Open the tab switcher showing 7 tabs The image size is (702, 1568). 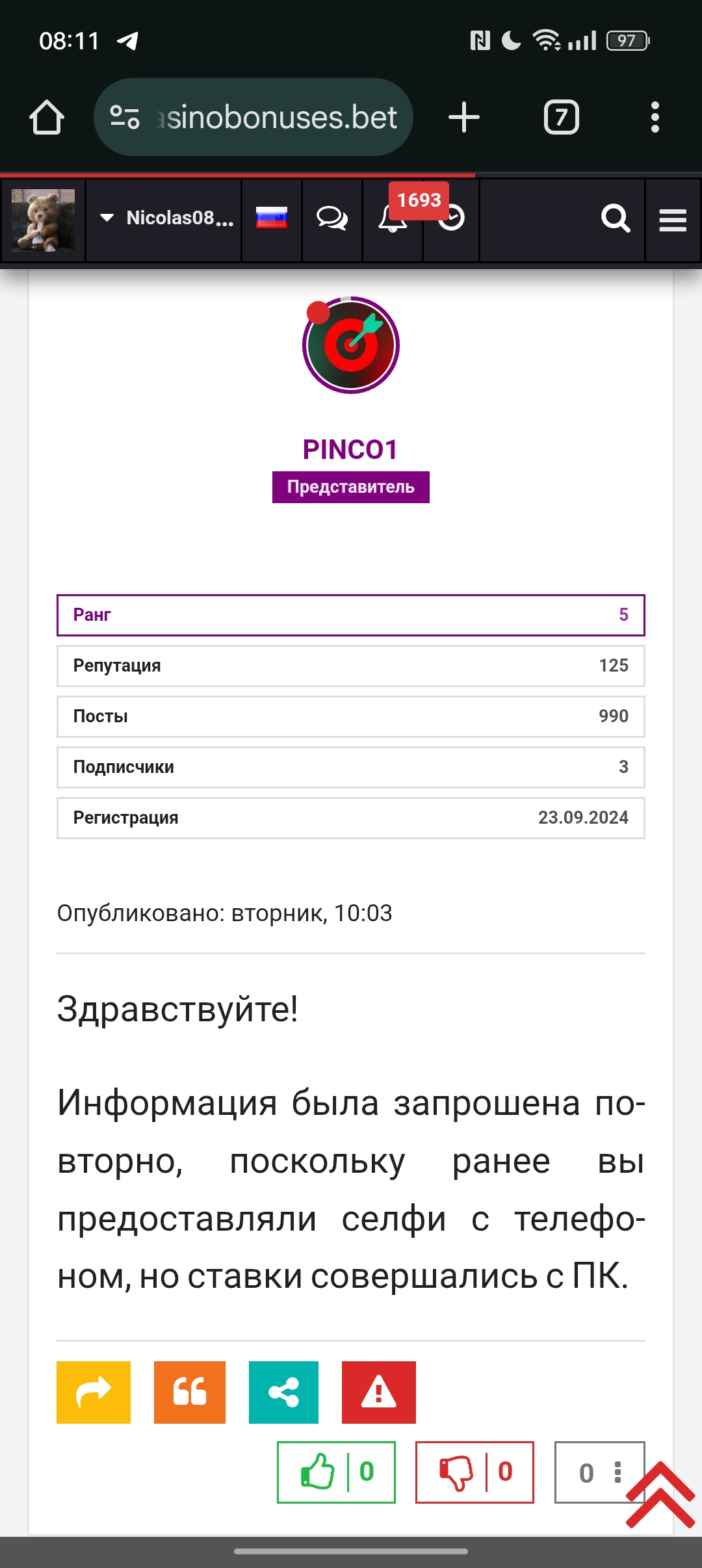[561, 118]
